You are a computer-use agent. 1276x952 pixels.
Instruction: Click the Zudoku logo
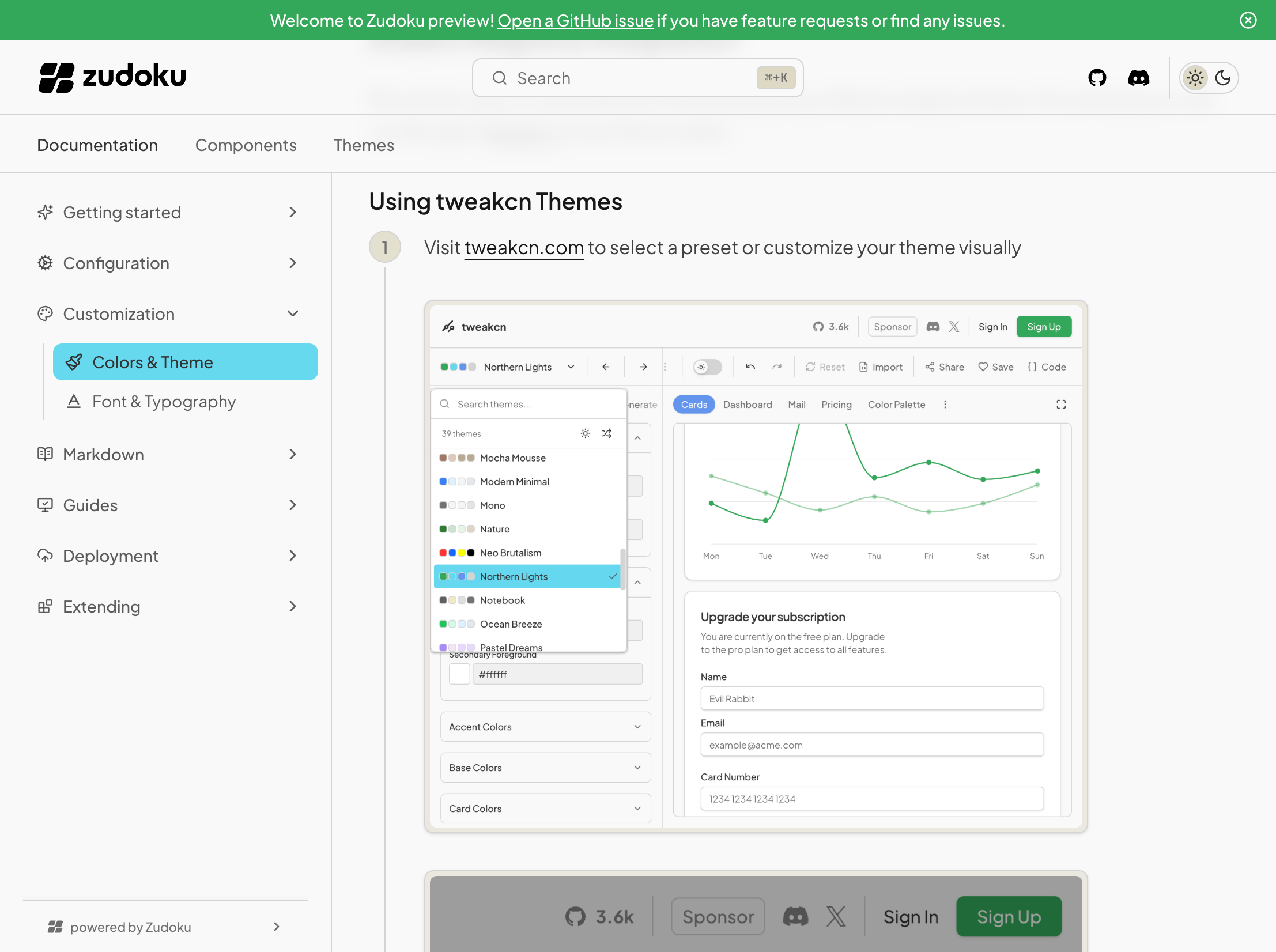[x=112, y=77]
